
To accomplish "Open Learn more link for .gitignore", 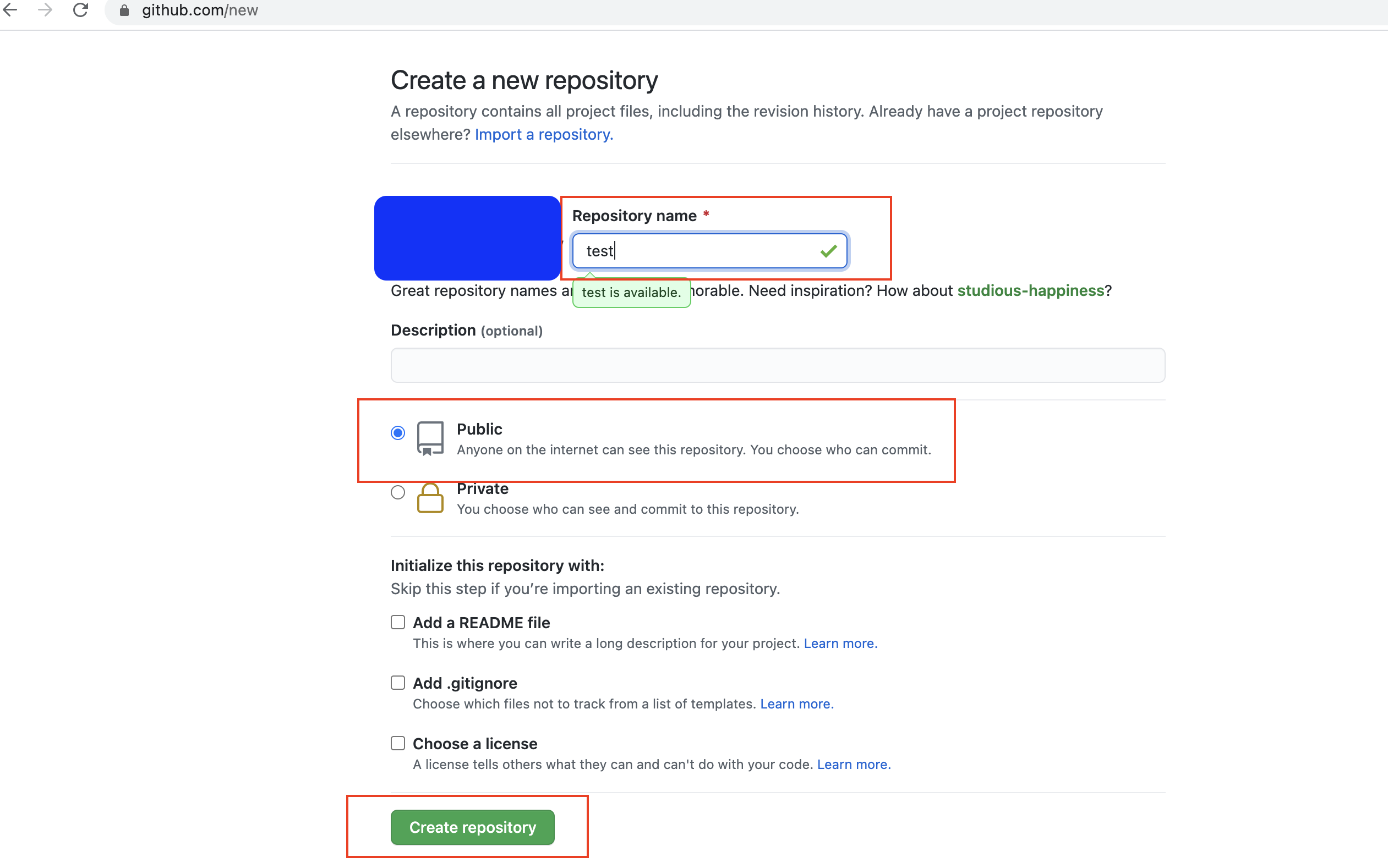I will click(796, 704).
